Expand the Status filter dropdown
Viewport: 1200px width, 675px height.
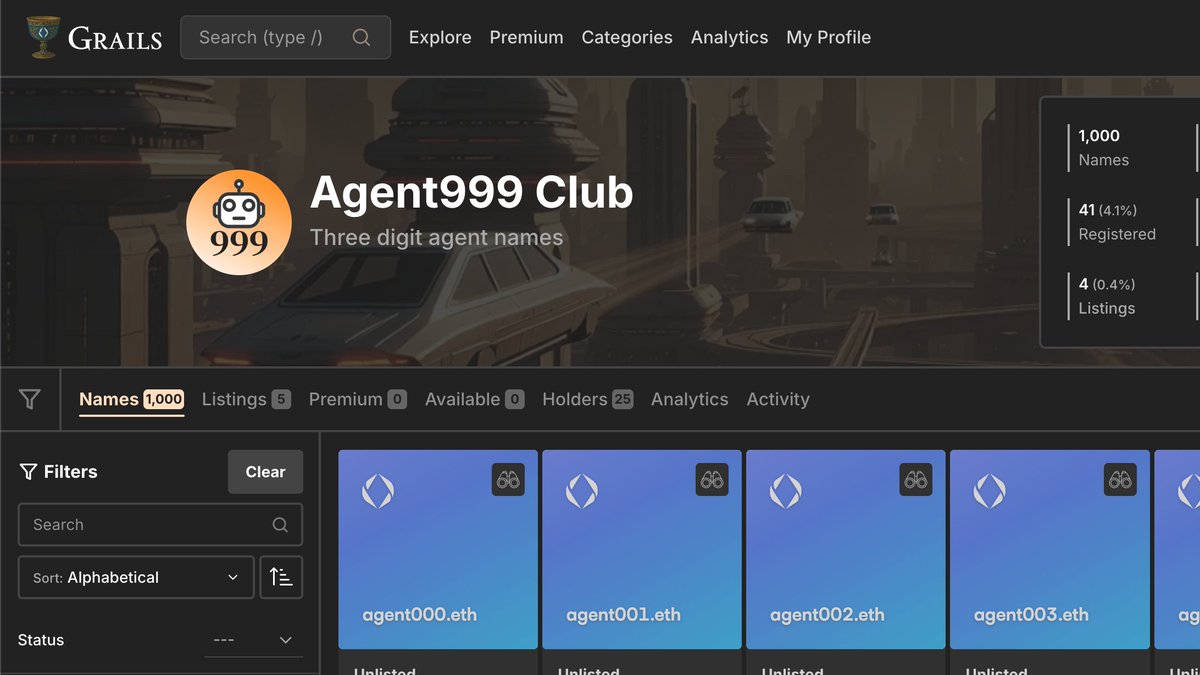(x=253, y=640)
